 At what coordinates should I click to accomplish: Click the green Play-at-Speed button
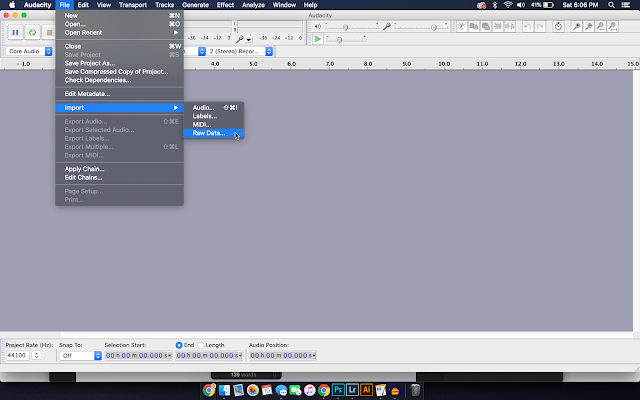click(x=318, y=39)
